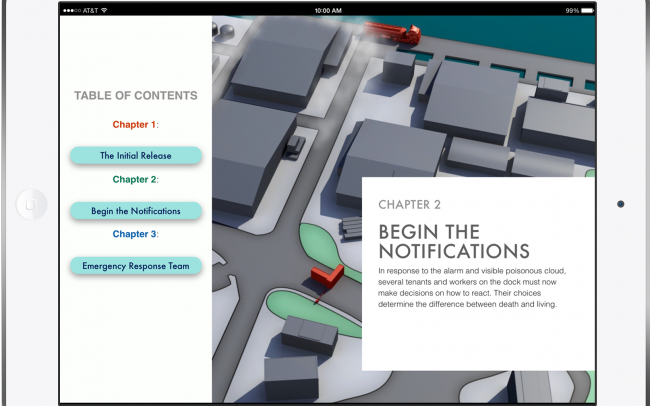
Task: Tap the AT&T carrier label
Action: (x=90, y=10)
